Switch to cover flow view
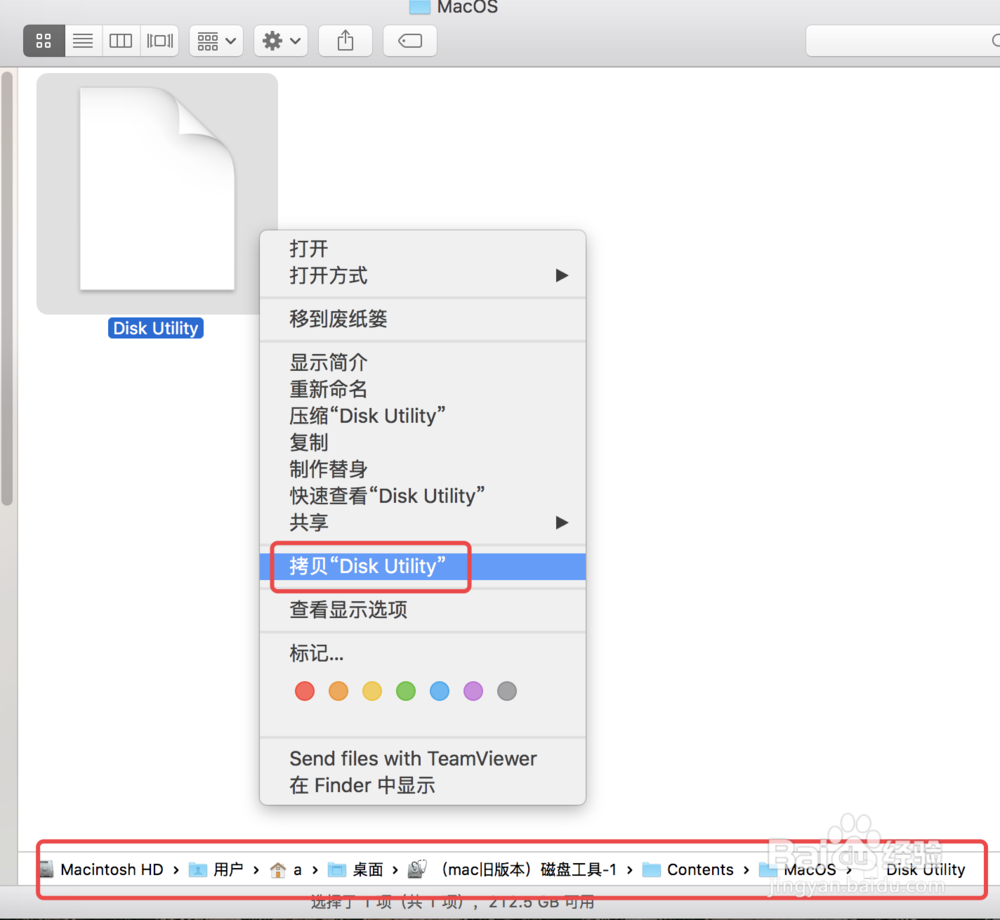1000x920 pixels. (x=159, y=40)
